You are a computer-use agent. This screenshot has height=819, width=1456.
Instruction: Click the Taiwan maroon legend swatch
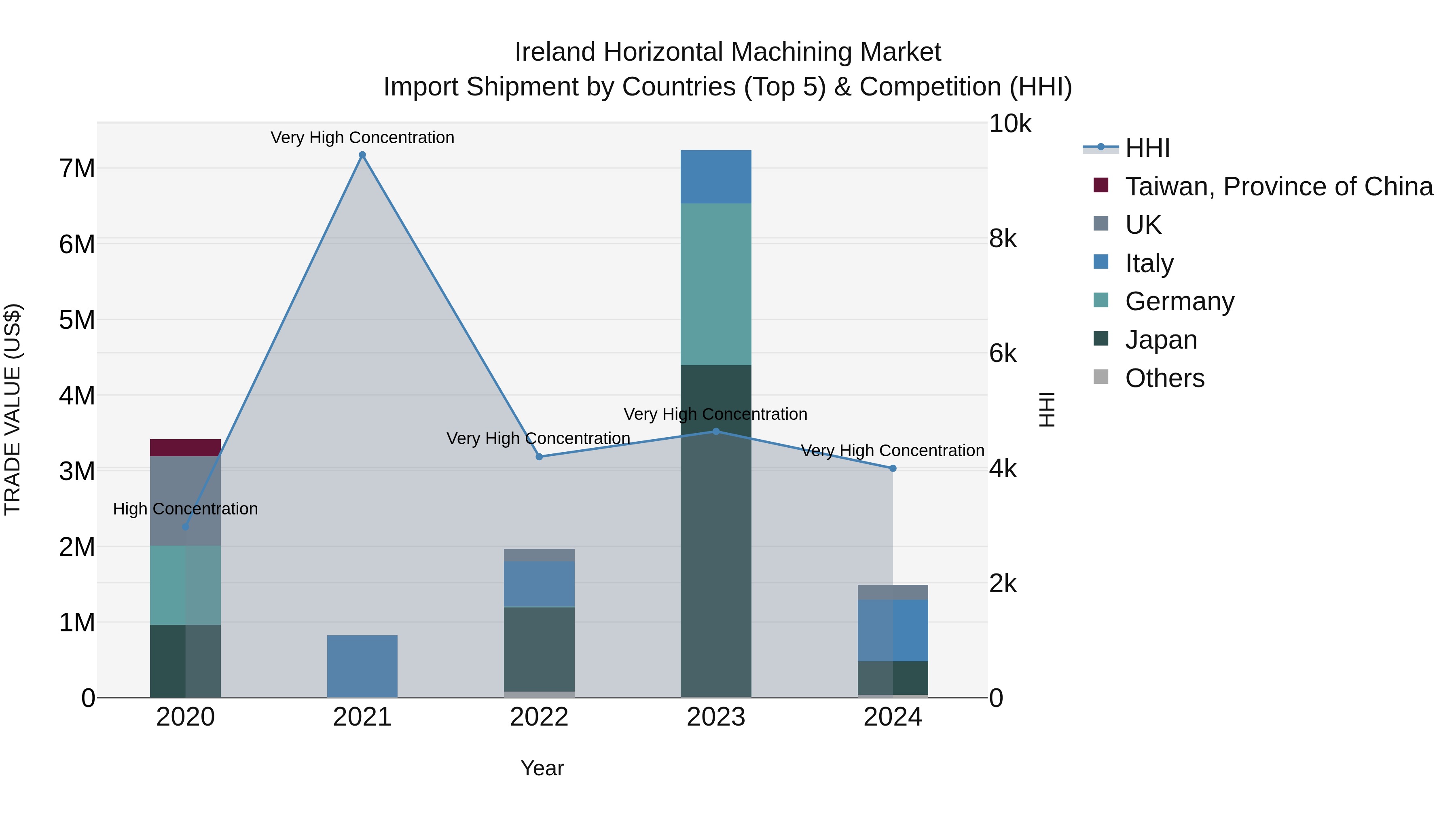click(x=1100, y=185)
